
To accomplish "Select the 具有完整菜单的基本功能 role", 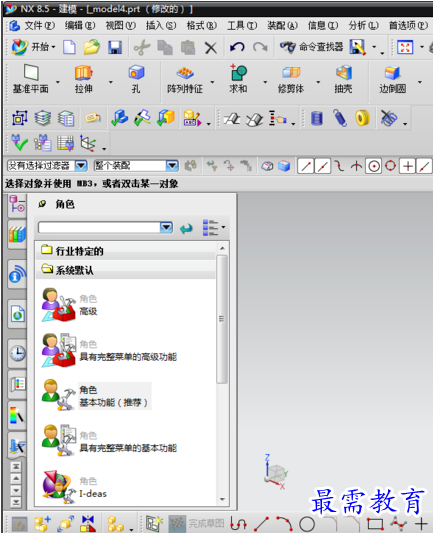I will 109,442.
